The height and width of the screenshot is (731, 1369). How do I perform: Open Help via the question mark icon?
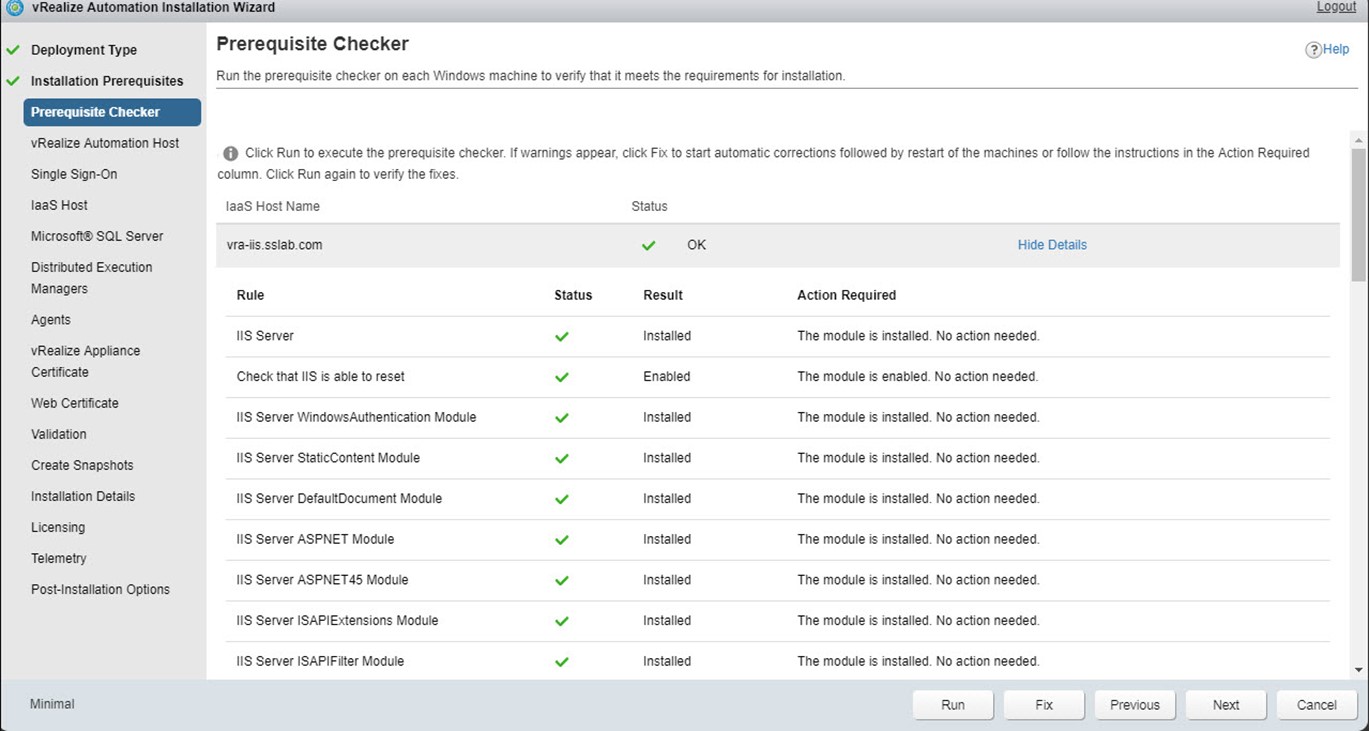[1314, 50]
